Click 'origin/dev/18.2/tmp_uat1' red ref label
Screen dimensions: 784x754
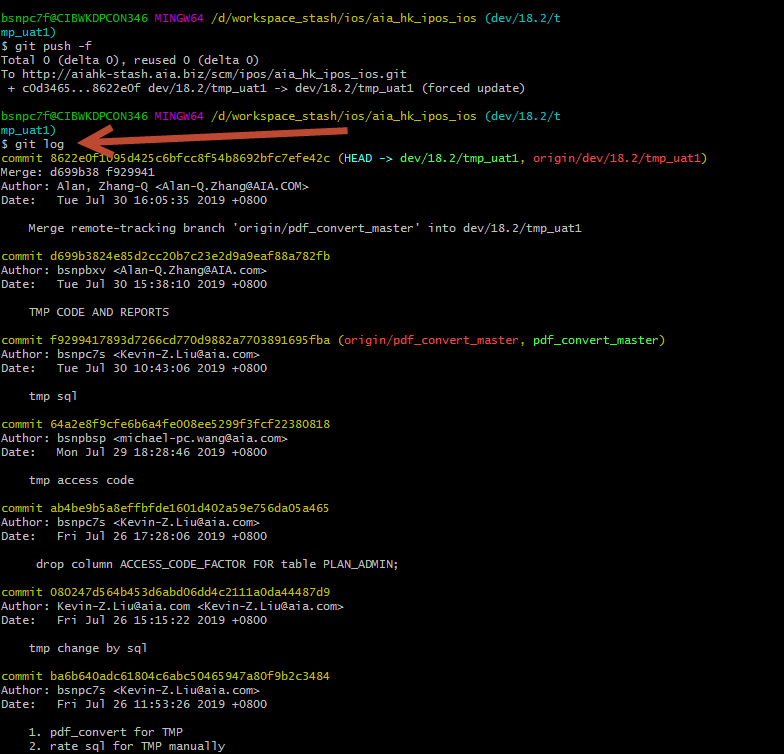(x=616, y=158)
